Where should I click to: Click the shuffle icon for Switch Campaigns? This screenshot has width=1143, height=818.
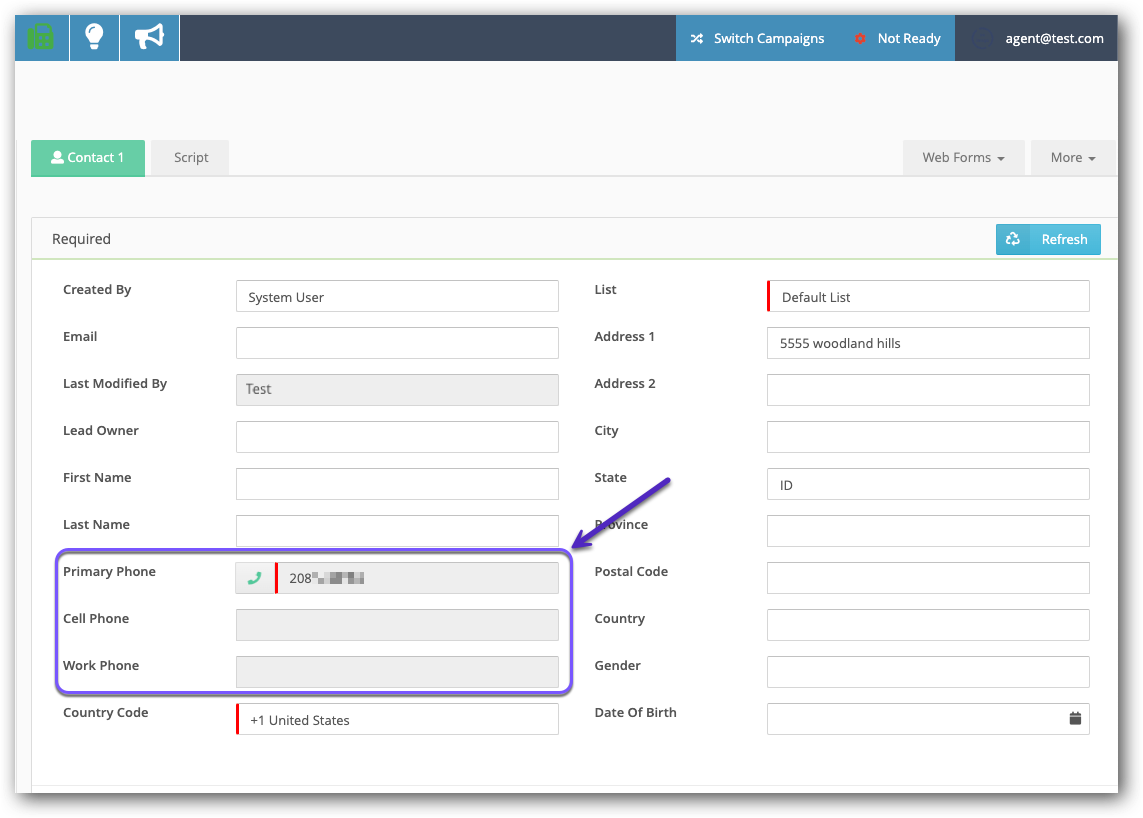tap(697, 39)
